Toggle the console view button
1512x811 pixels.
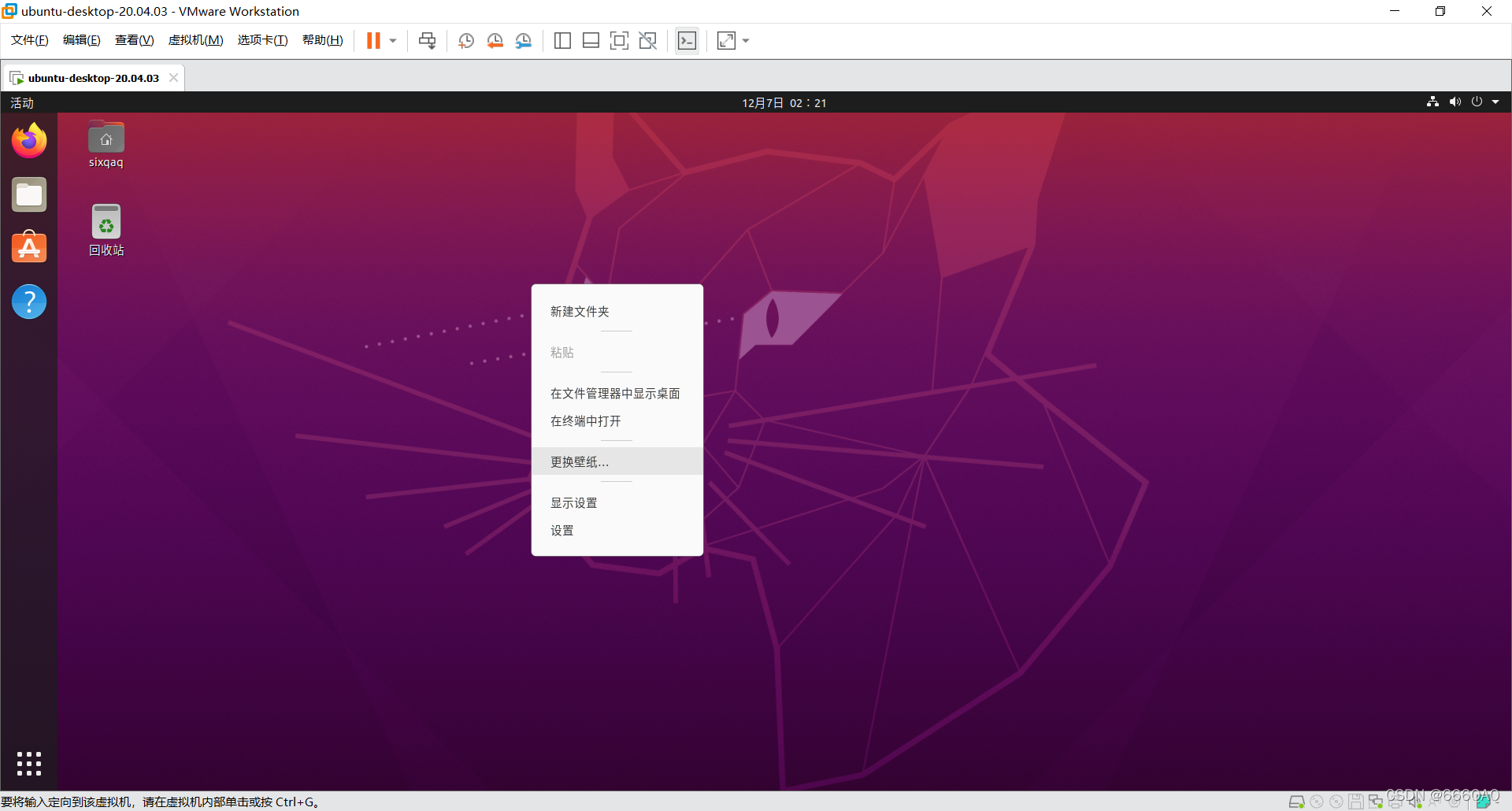687,41
